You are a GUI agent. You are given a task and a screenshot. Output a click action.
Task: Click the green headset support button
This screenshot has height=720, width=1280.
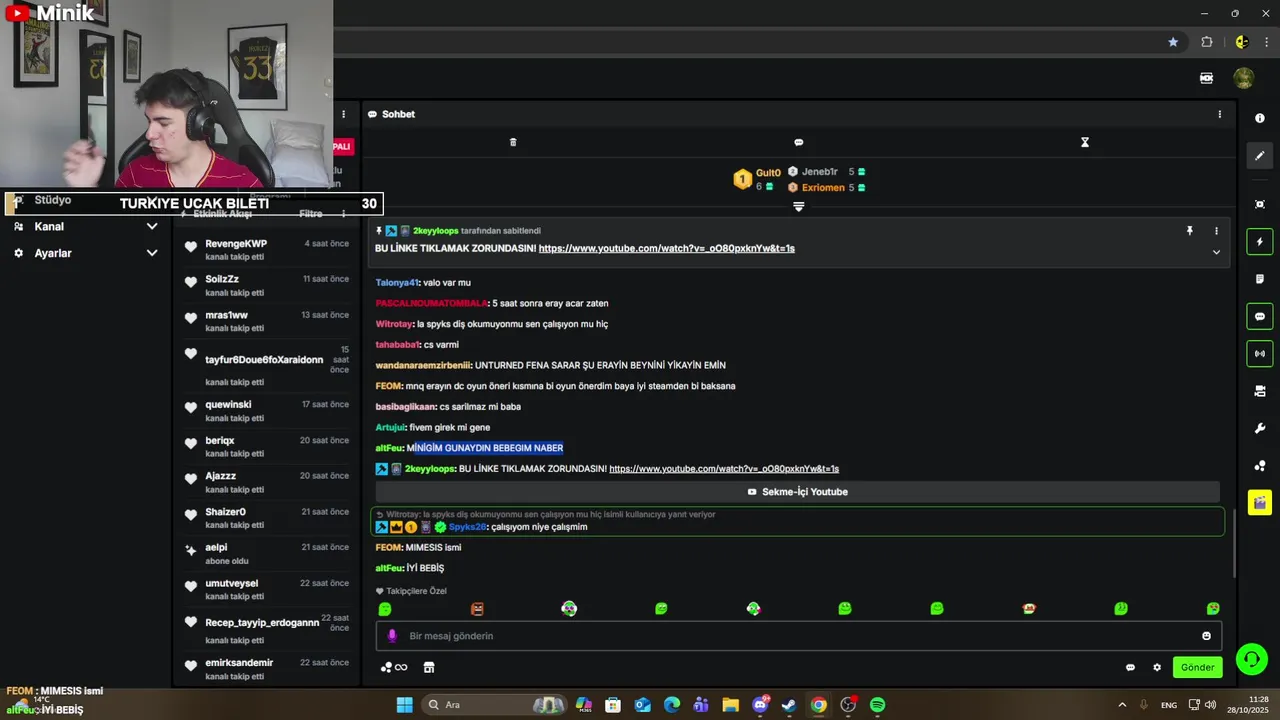click(x=1251, y=659)
